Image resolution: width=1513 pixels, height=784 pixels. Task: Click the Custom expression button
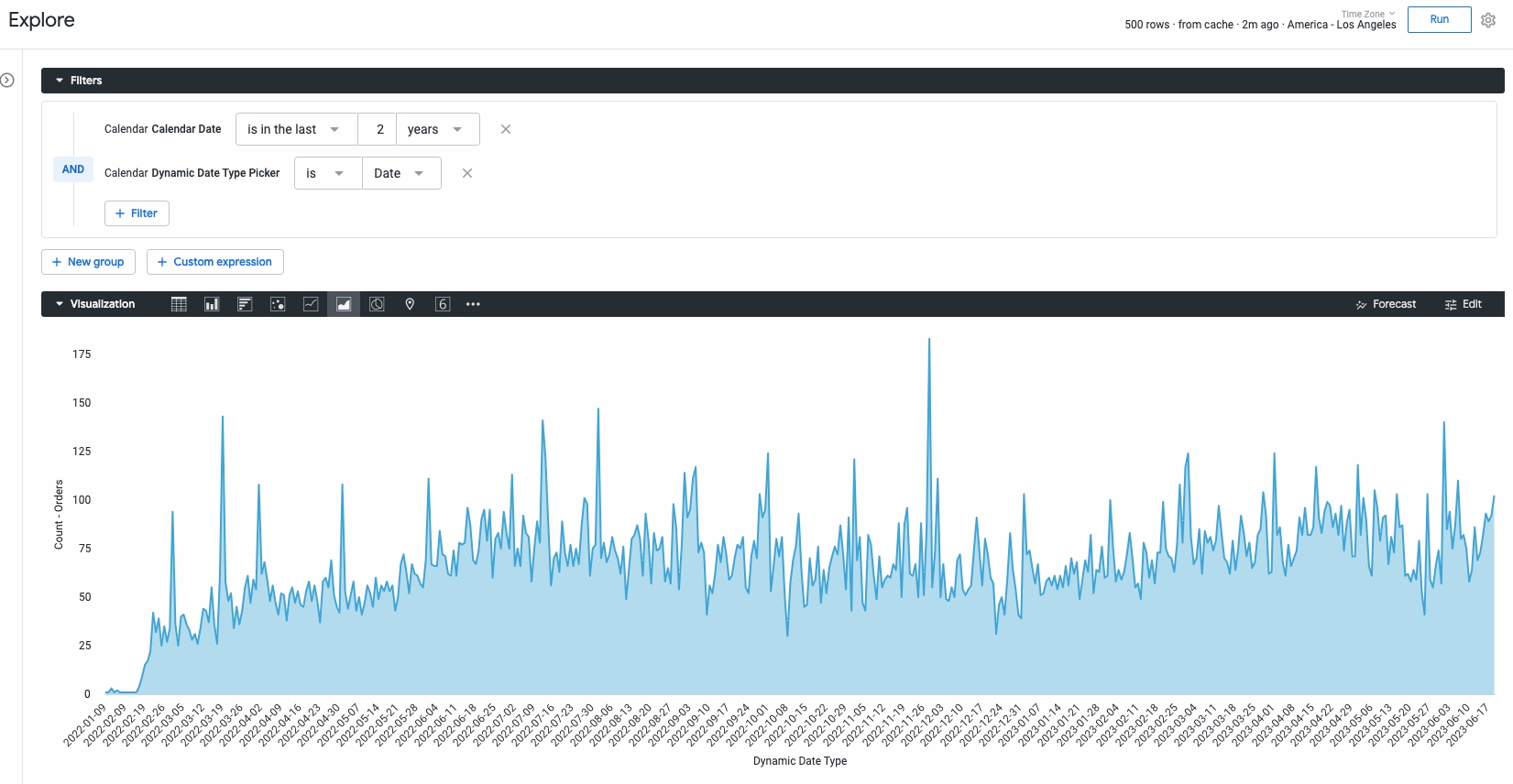click(x=215, y=262)
